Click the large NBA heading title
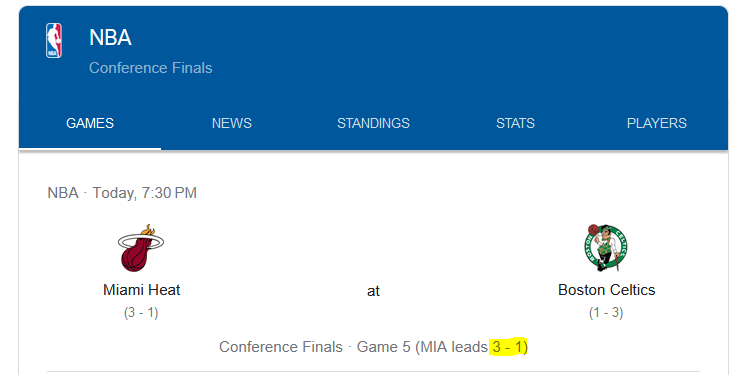Image resolution: width=734 pixels, height=375 pixels. pyautogui.click(x=110, y=37)
